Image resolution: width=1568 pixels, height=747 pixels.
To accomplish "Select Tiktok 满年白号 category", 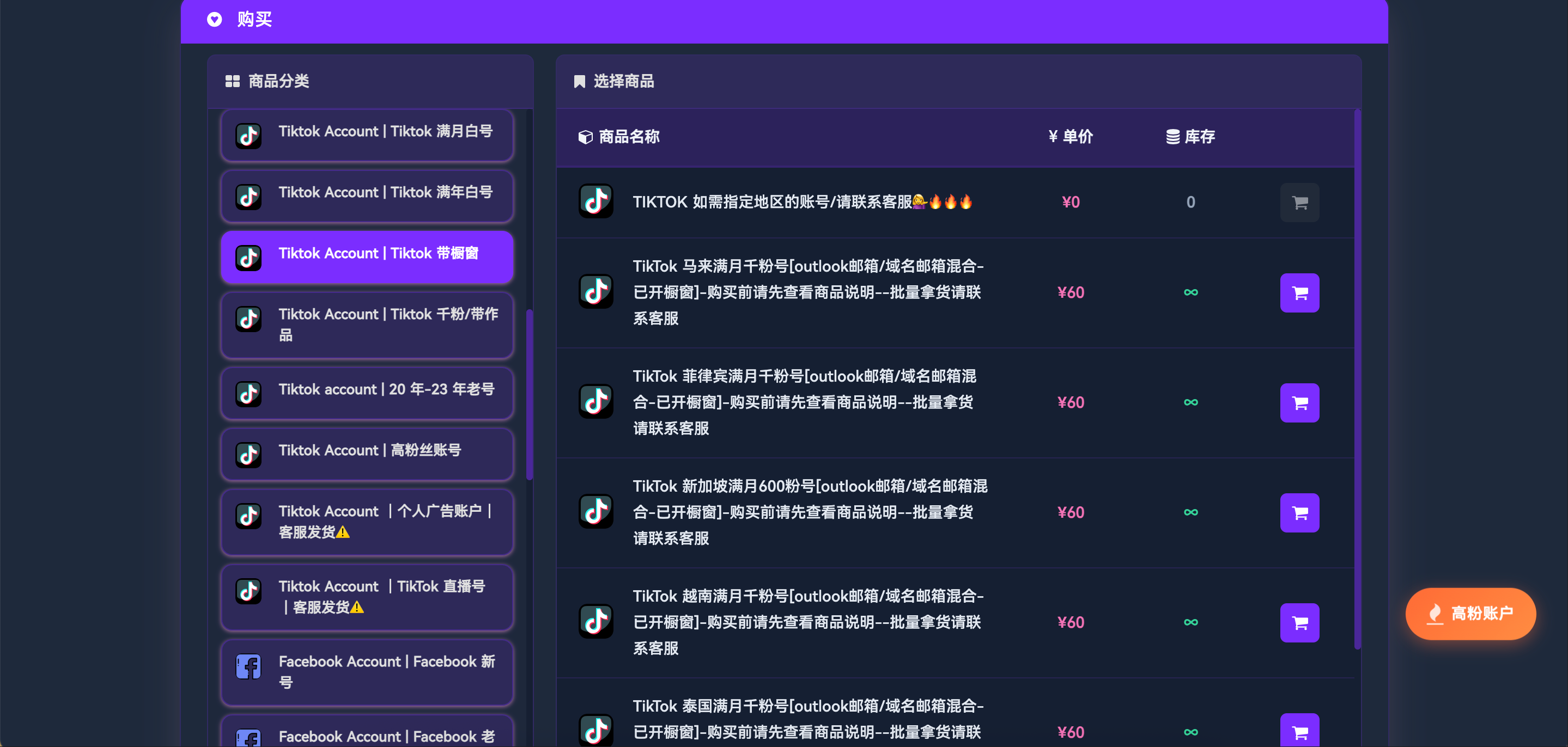I will (367, 195).
